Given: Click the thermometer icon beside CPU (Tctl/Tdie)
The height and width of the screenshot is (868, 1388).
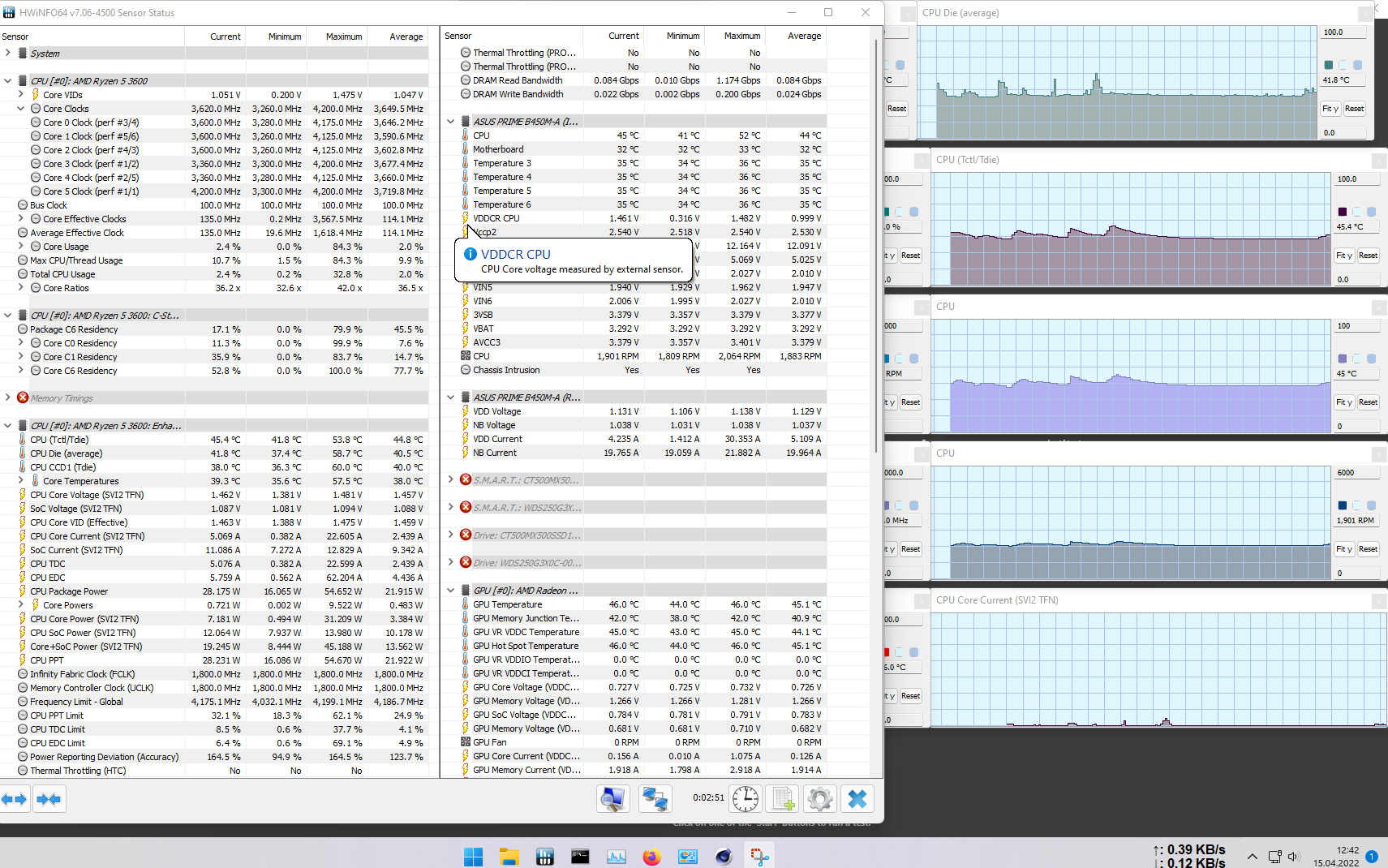Looking at the screenshot, I should [x=23, y=440].
